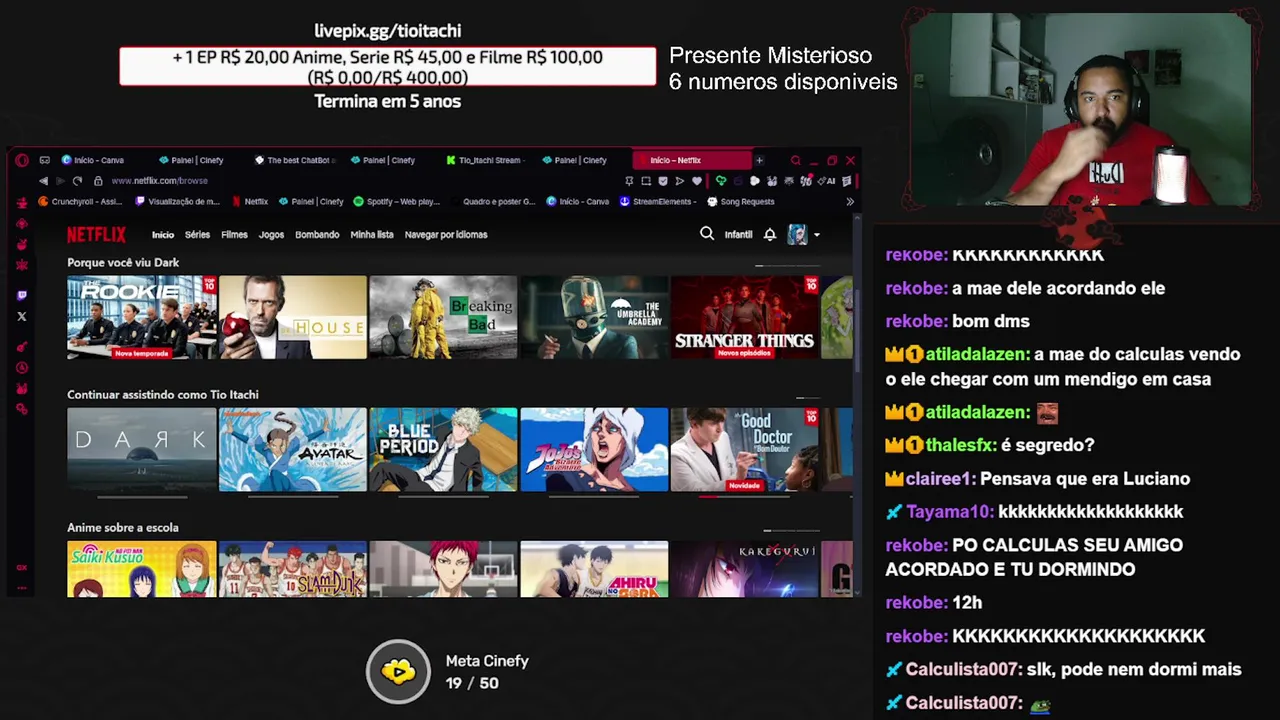Screen dimensions: 1280x720
Task: Open the Quadro e poster bookmark
Action: coord(492,201)
